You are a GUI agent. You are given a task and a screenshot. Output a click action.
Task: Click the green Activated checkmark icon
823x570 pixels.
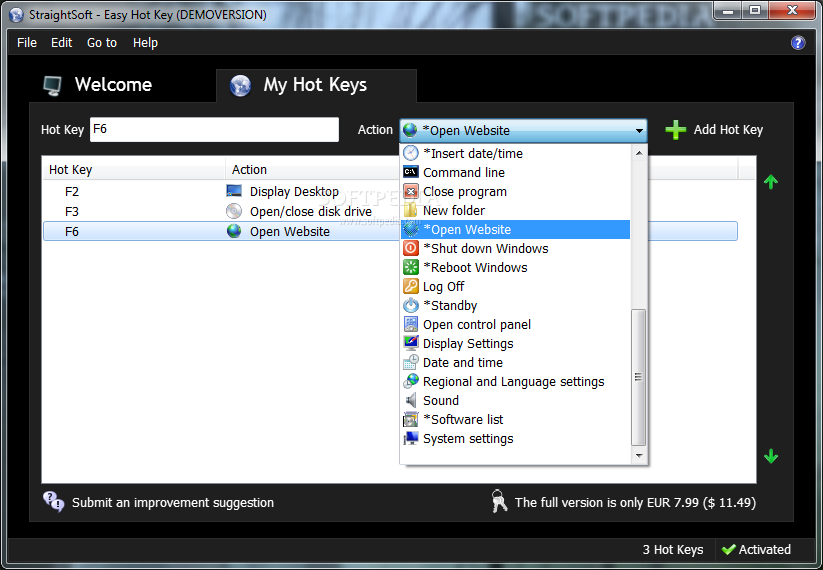(x=729, y=550)
